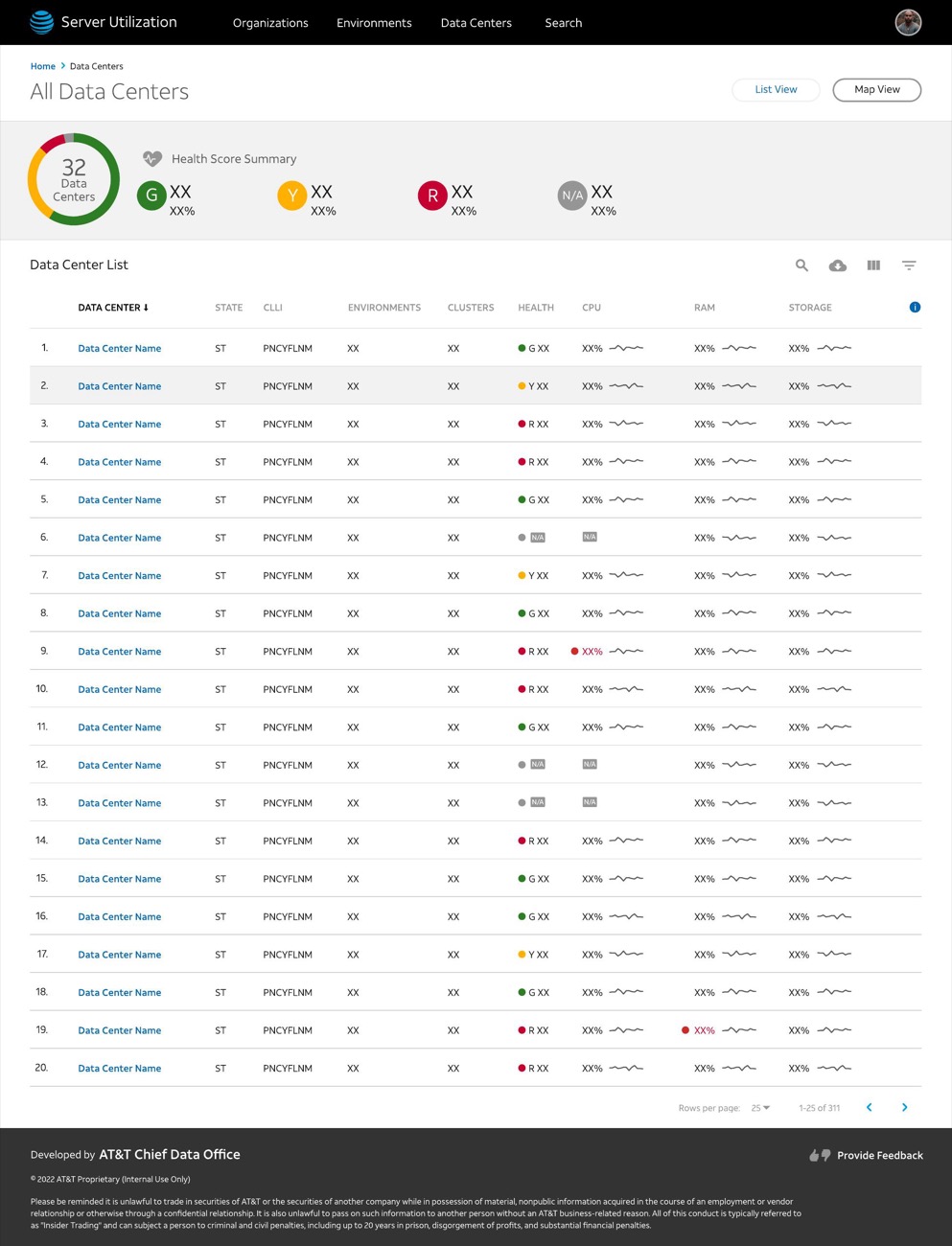Sort by HEALTH column header
This screenshot has height=1246, width=952.
(x=536, y=308)
